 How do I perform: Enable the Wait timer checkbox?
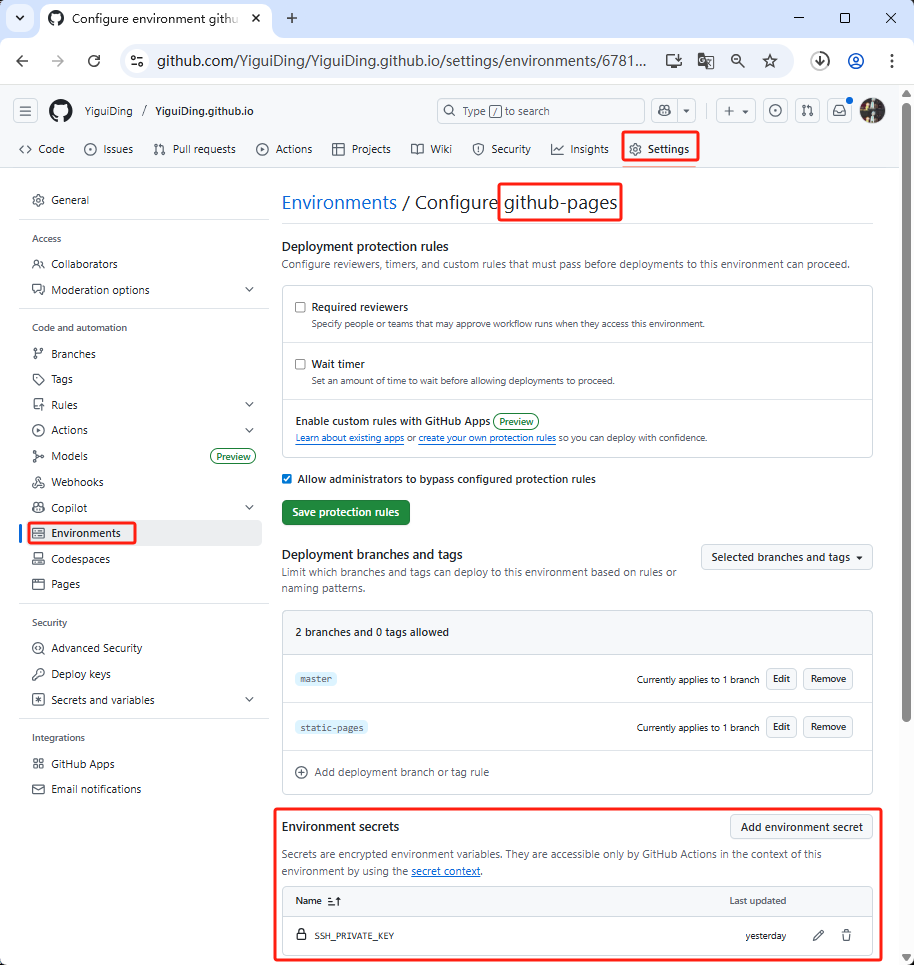coord(300,364)
